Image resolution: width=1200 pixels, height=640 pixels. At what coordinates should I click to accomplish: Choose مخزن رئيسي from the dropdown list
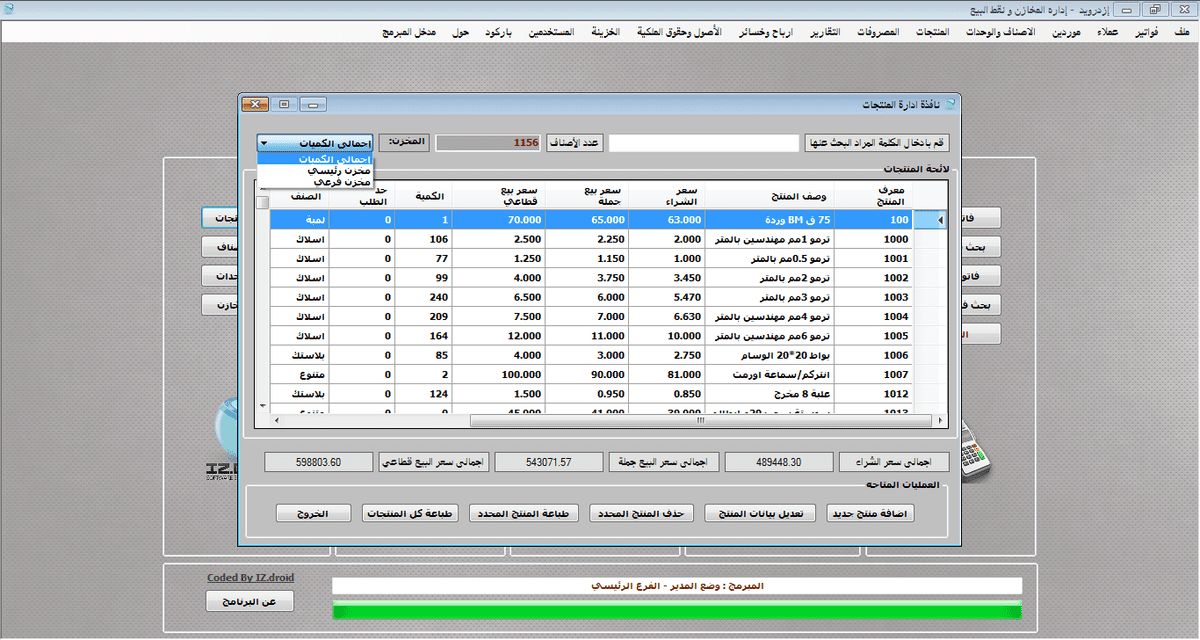(x=315, y=171)
